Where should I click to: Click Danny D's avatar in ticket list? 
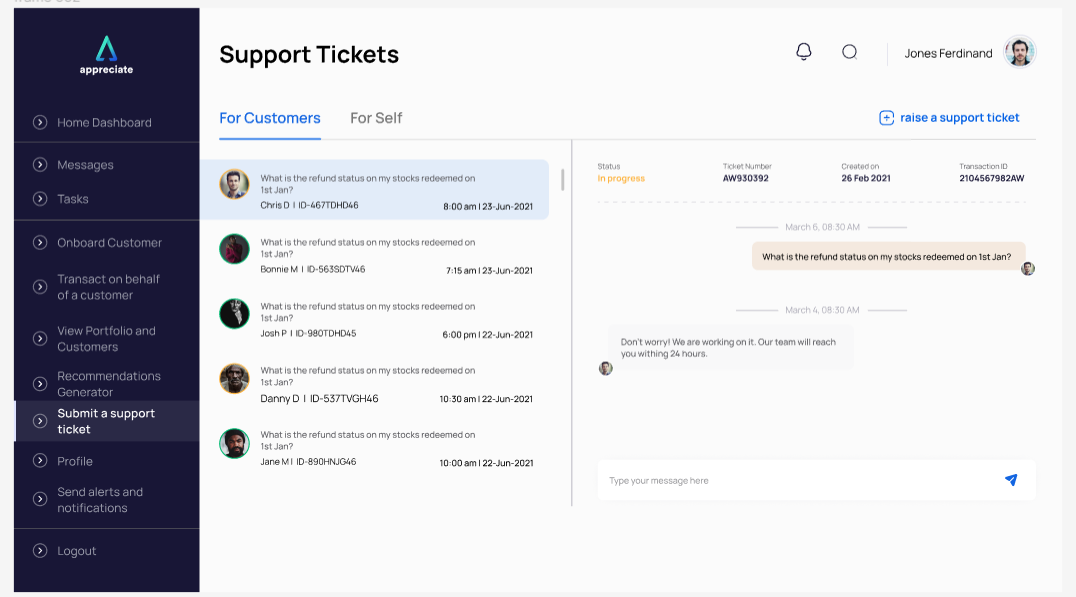click(234, 378)
